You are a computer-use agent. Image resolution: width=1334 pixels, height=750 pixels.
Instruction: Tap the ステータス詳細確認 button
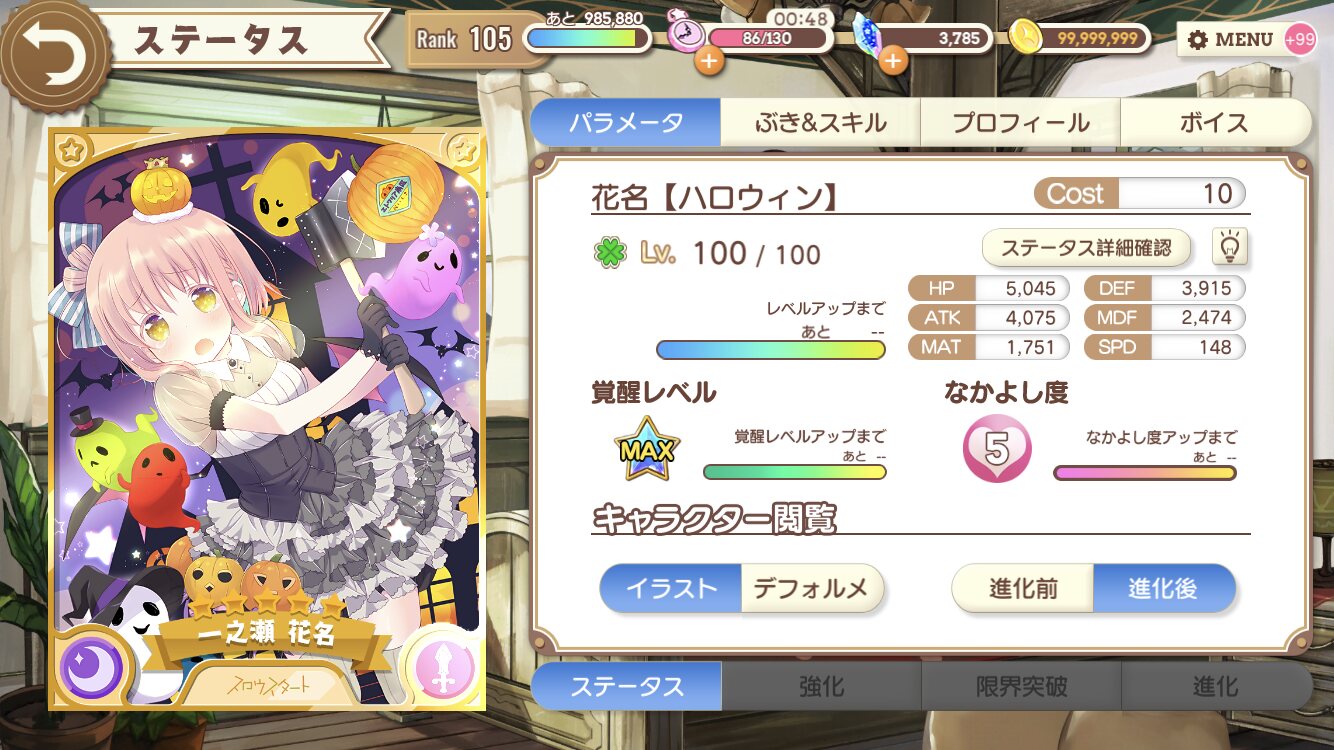coord(1086,247)
